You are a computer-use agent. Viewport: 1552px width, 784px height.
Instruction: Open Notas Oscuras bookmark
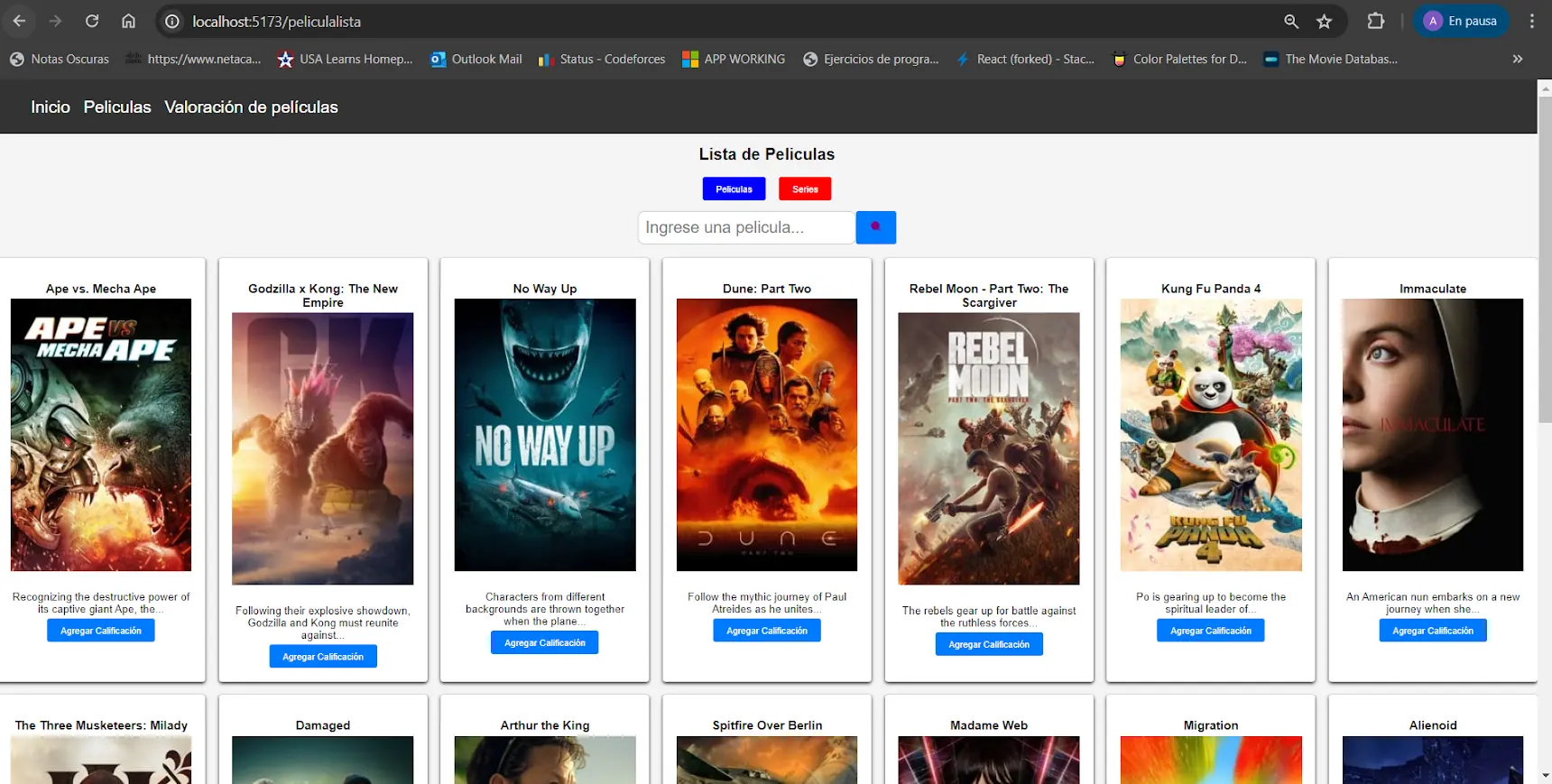60,59
